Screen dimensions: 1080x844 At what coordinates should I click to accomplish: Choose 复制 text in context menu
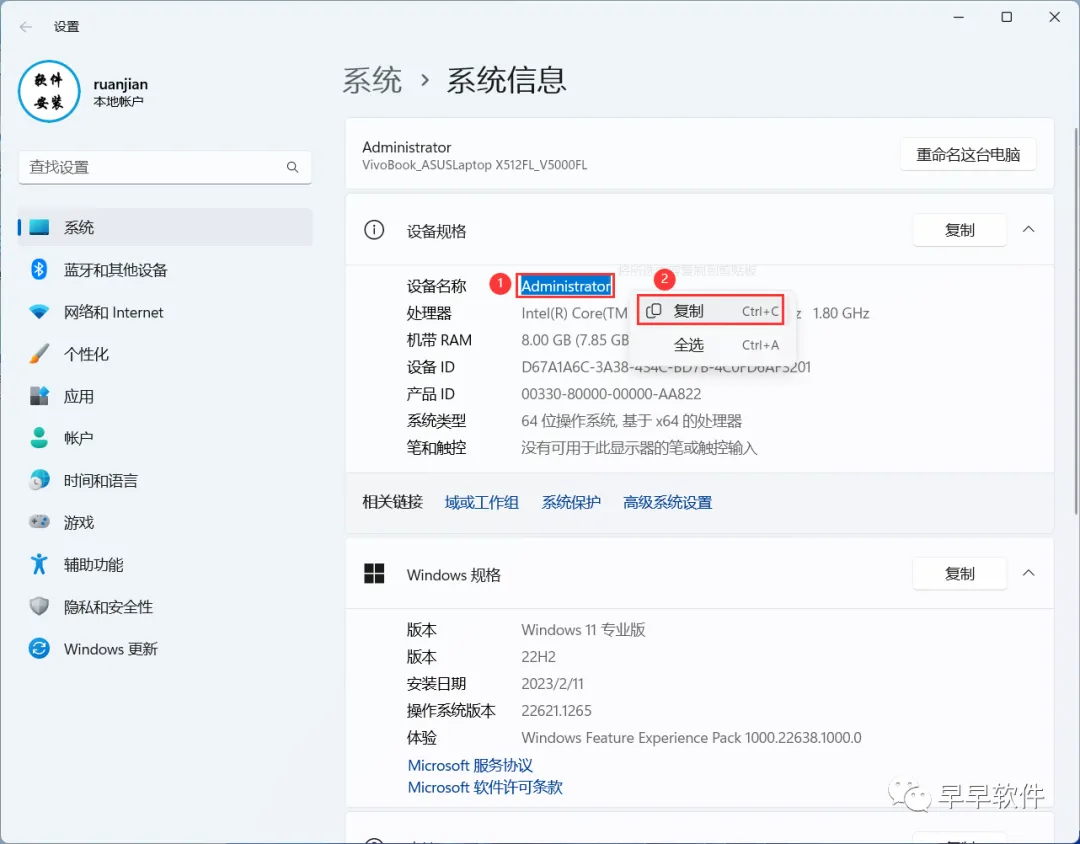[x=688, y=311]
